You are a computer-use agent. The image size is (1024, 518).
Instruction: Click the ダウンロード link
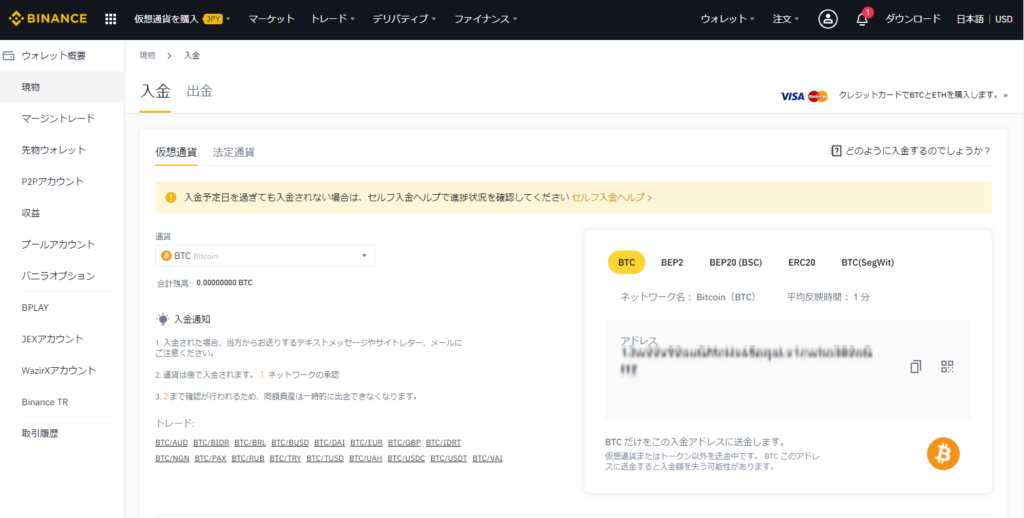[x=913, y=19]
